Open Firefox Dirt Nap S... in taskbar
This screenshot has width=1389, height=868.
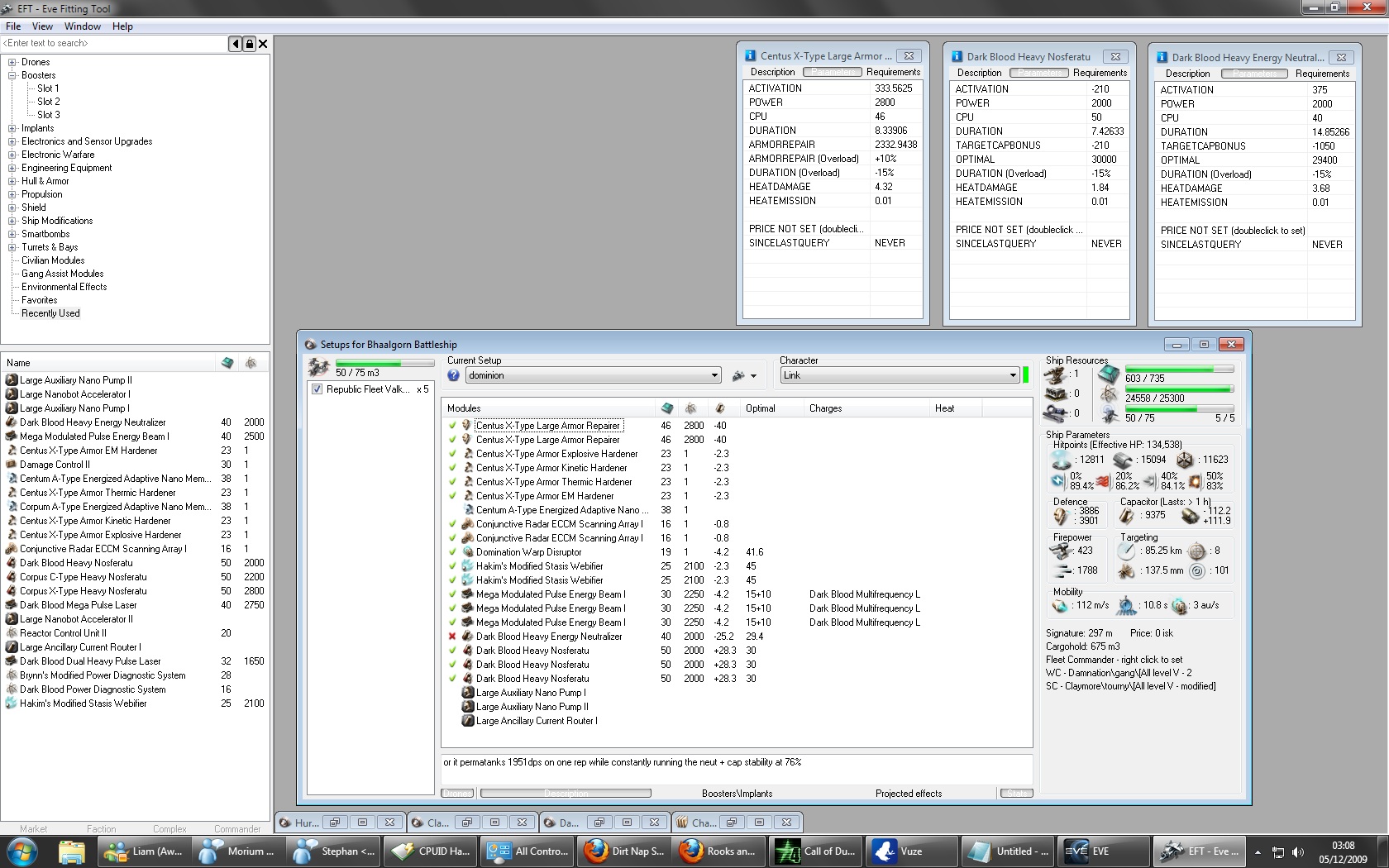point(625,851)
